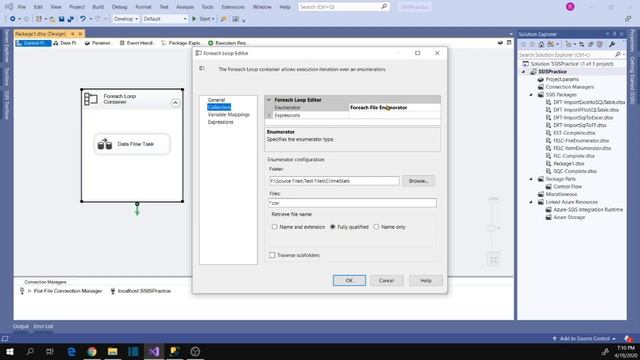Click the user account avatar icon
640x360 pixels.
[570, 7]
